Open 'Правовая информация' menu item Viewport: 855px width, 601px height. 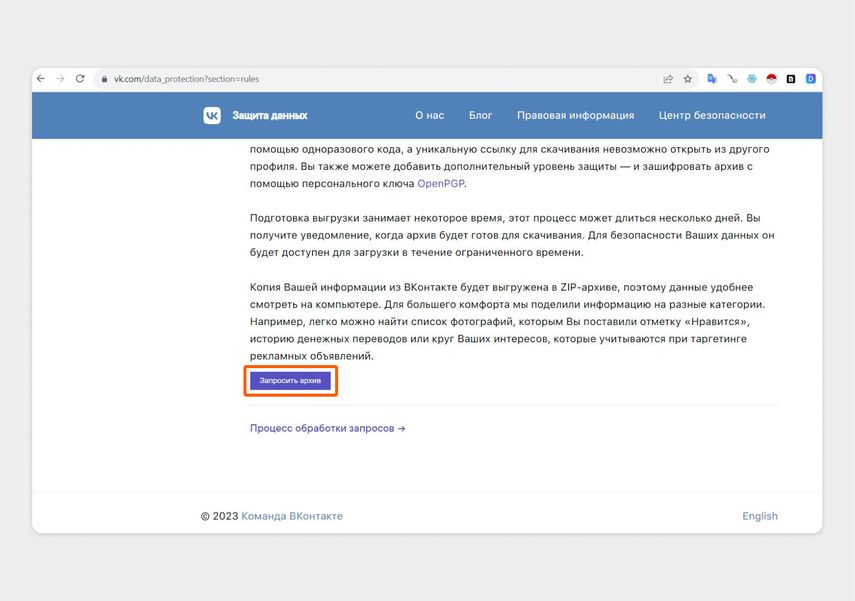pyautogui.click(x=575, y=115)
